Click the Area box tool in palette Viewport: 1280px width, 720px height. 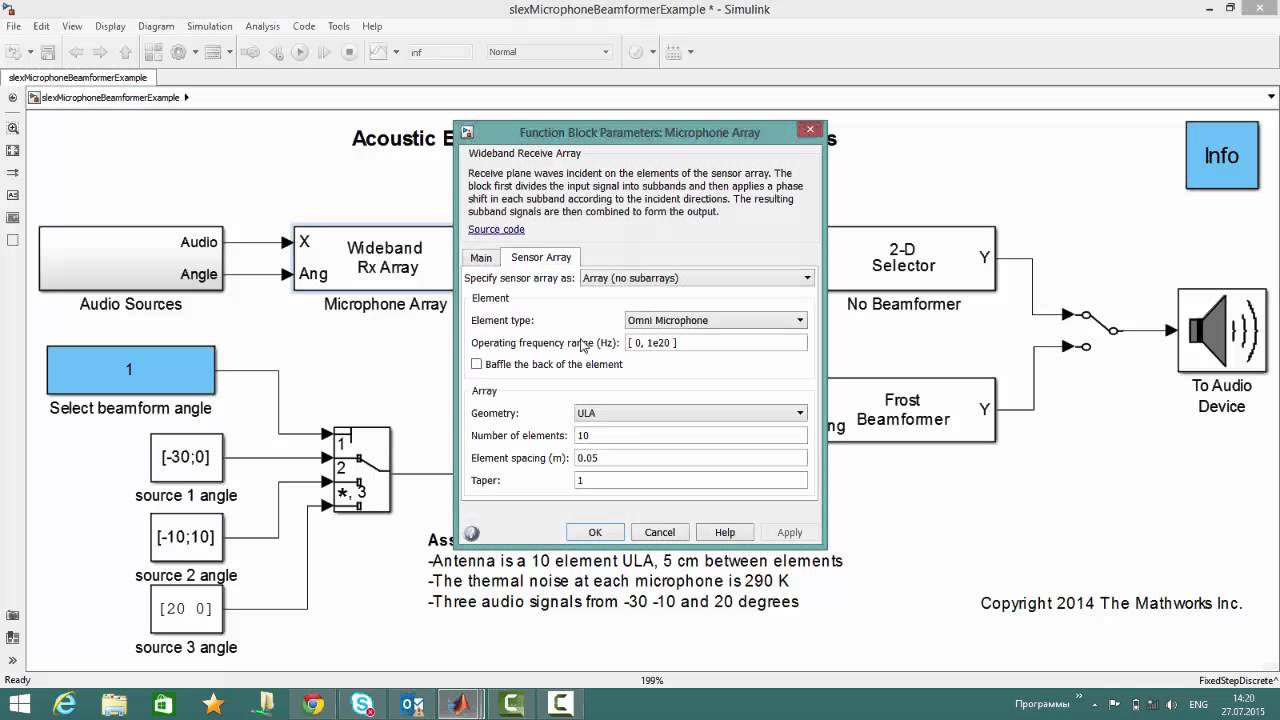click(x=13, y=240)
